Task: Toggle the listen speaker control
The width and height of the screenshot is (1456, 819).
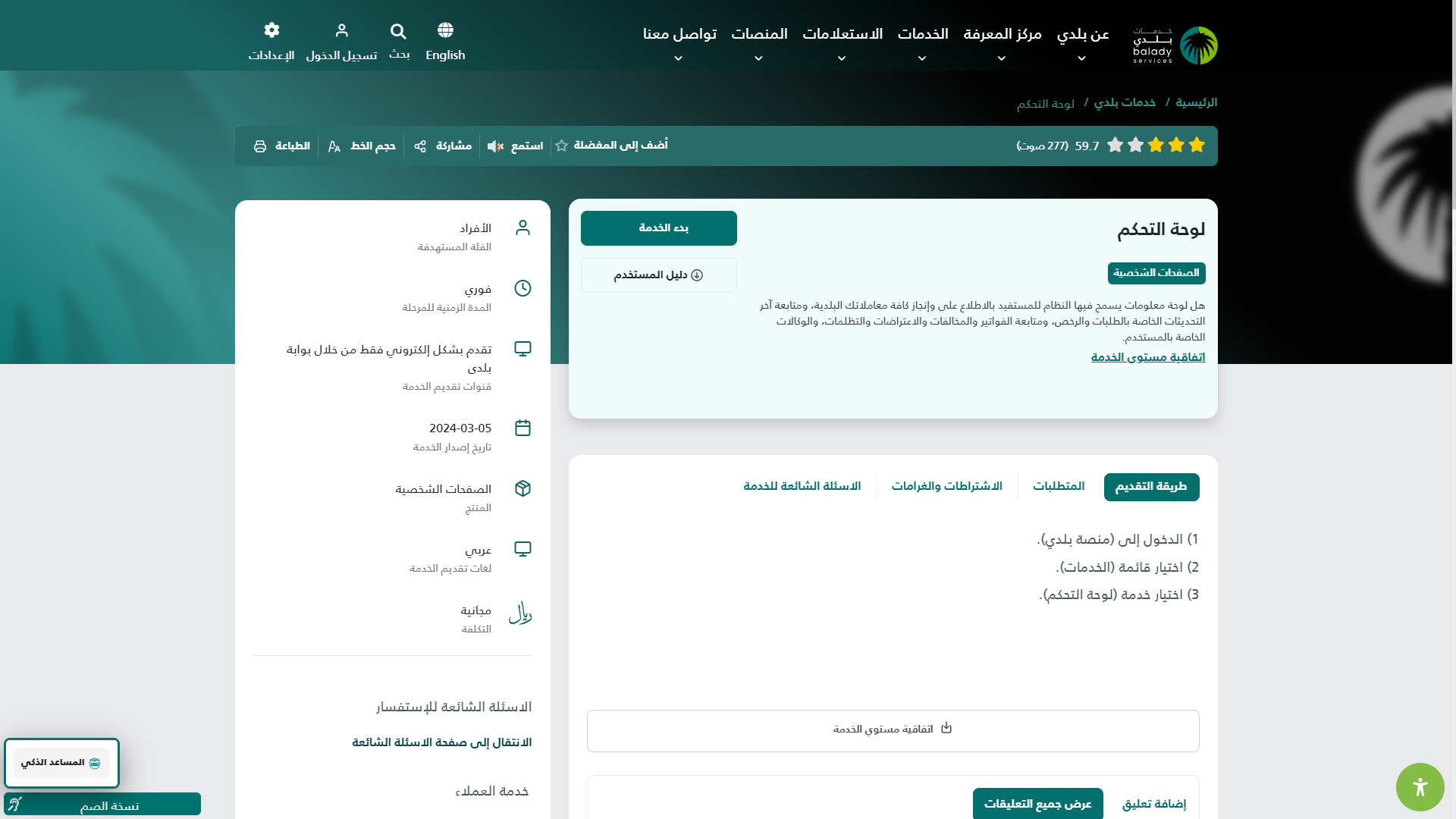Action: (495, 146)
